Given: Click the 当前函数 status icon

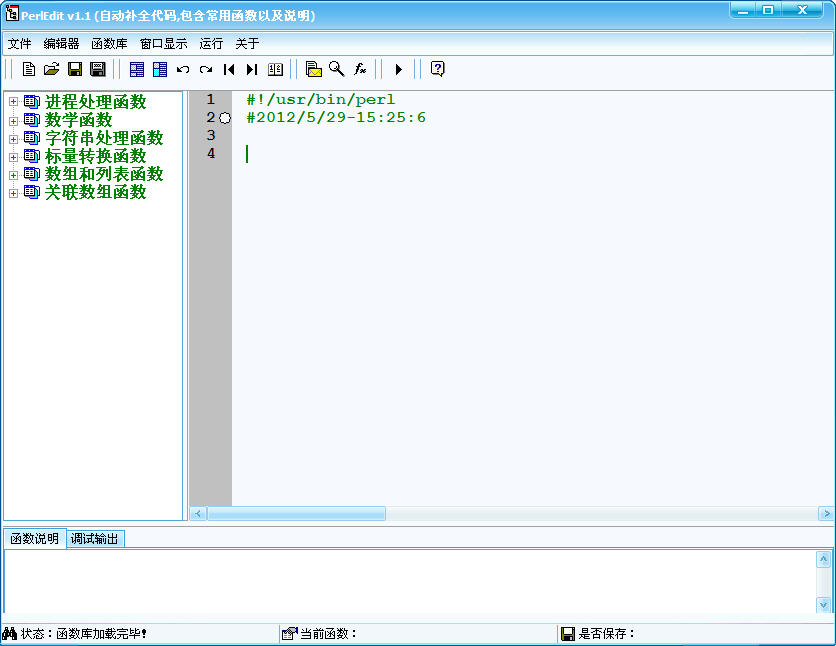Looking at the screenshot, I should pos(289,633).
